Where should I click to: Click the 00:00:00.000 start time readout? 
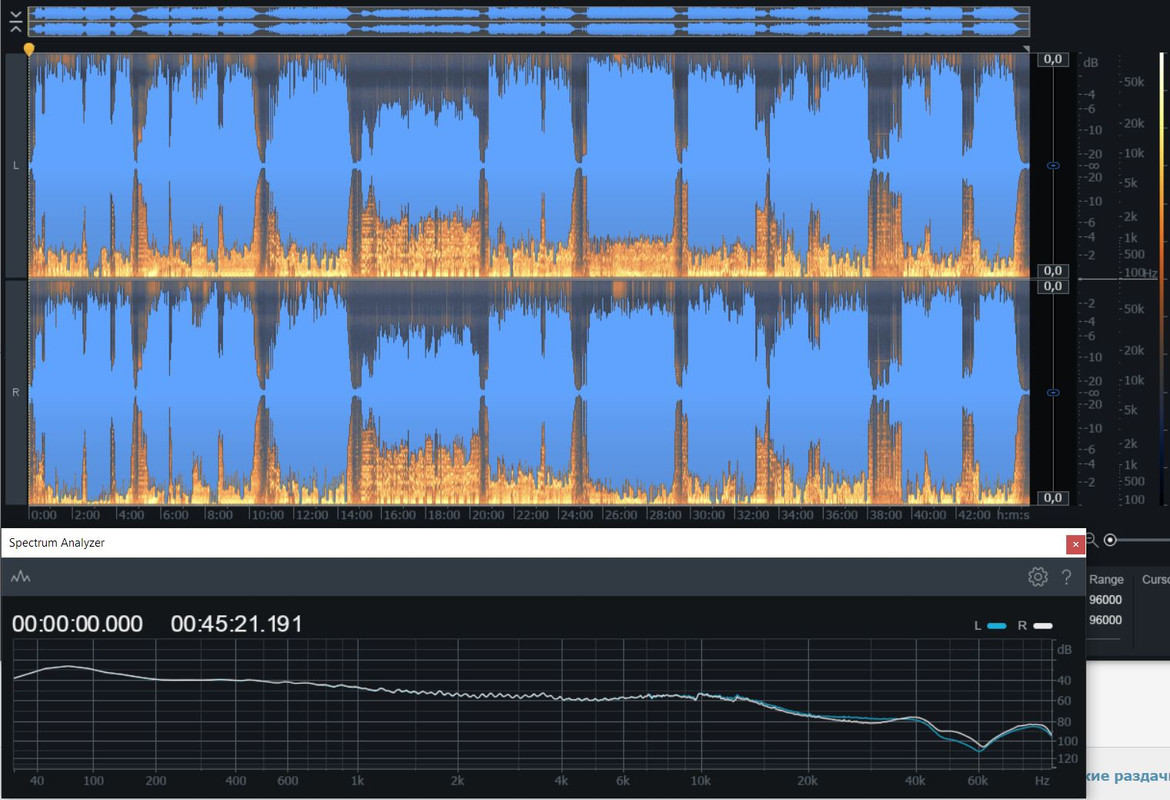click(77, 624)
